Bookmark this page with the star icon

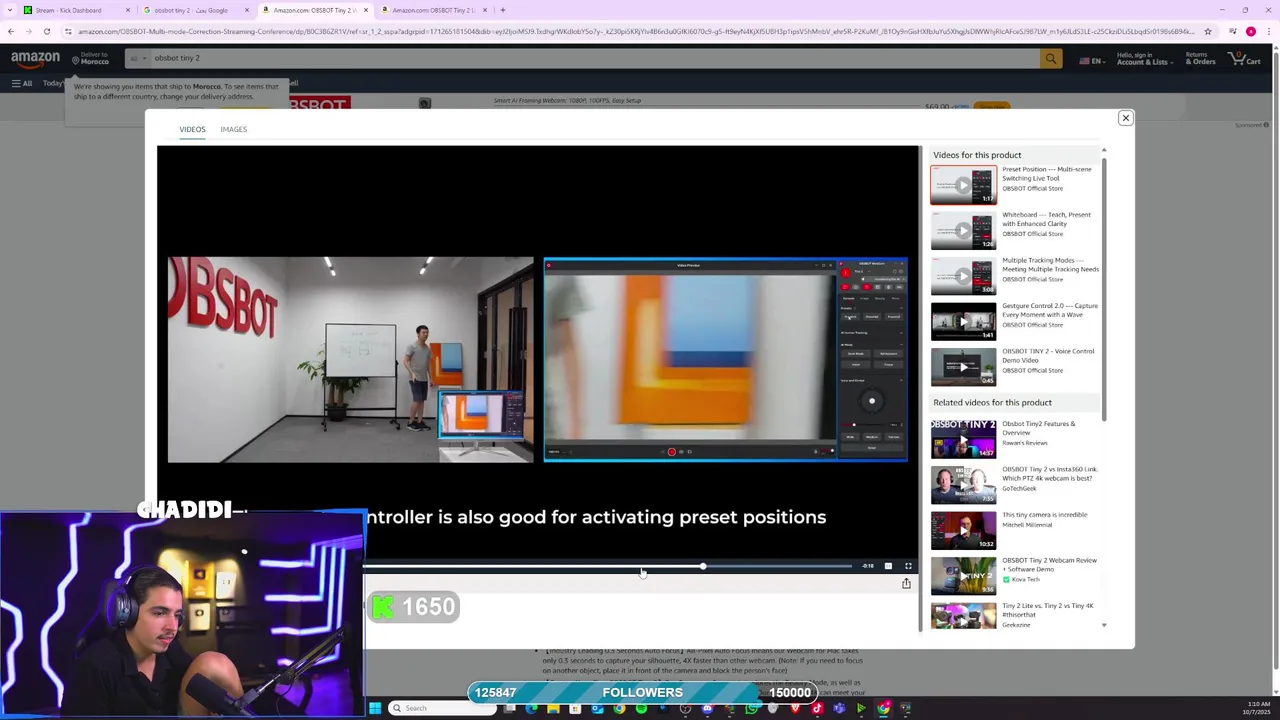pyautogui.click(x=1208, y=31)
